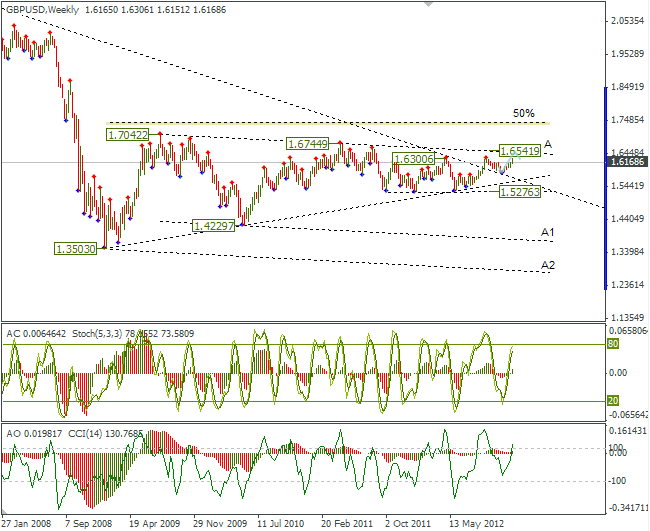Select the 1.70422 price label
This screenshot has width=650, height=531.
pyautogui.click(x=127, y=135)
